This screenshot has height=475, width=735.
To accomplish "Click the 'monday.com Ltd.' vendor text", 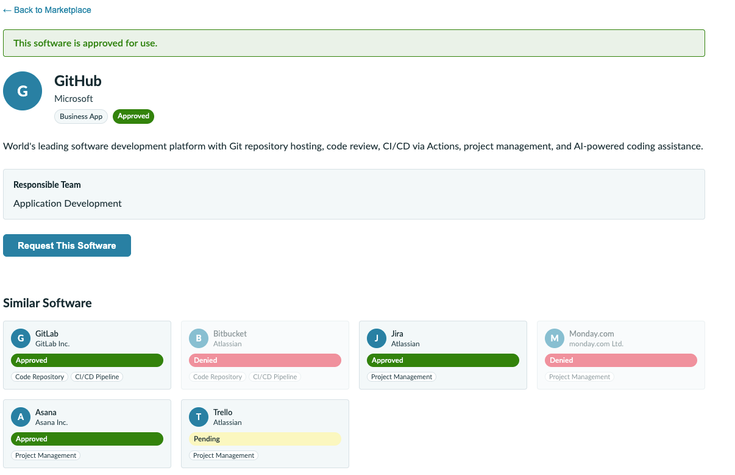I will click(596, 344).
